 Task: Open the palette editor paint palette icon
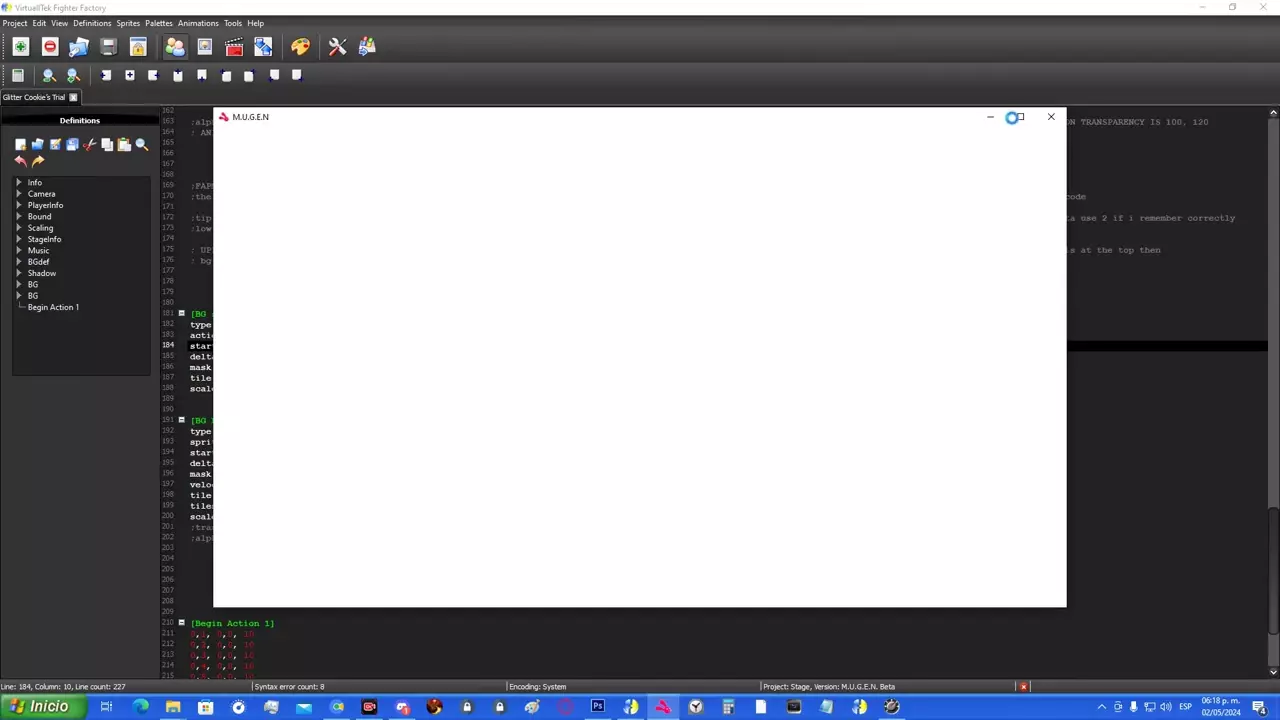click(x=300, y=47)
